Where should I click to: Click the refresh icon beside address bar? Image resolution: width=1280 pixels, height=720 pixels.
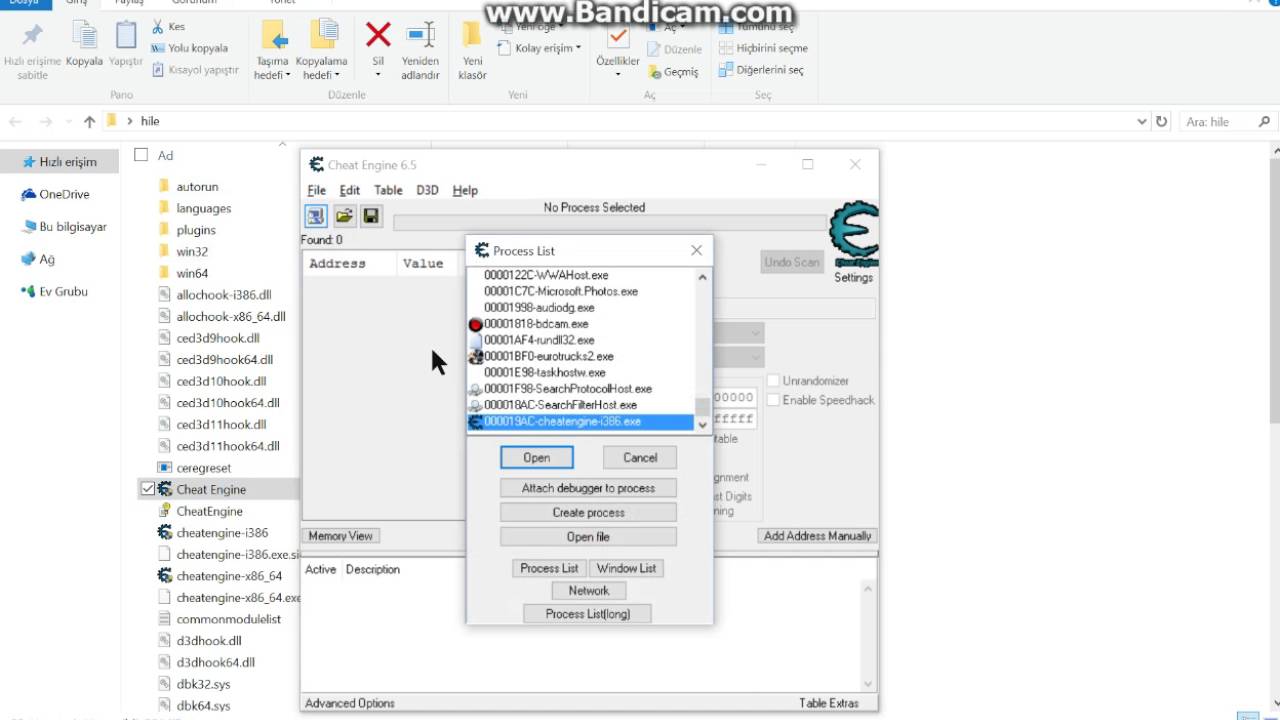[x=1161, y=121]
